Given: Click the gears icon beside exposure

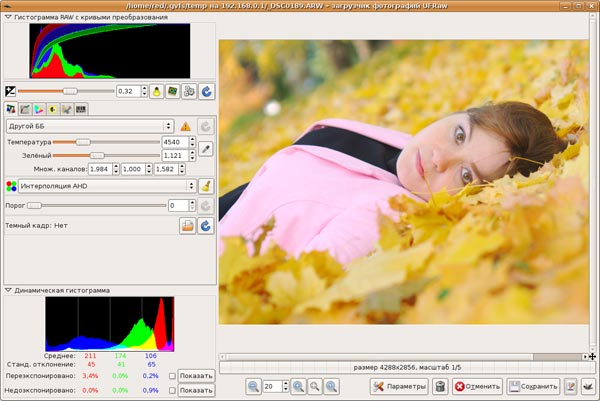Looking at the screenshot, I should (189, 91).
